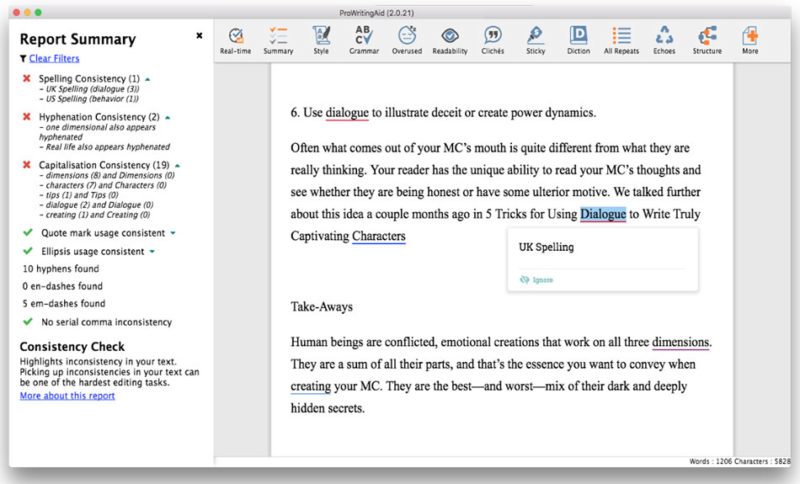Open the Sticky sentences report
The height and width of the screenshot is (484, 800).
tap(535, 39)
